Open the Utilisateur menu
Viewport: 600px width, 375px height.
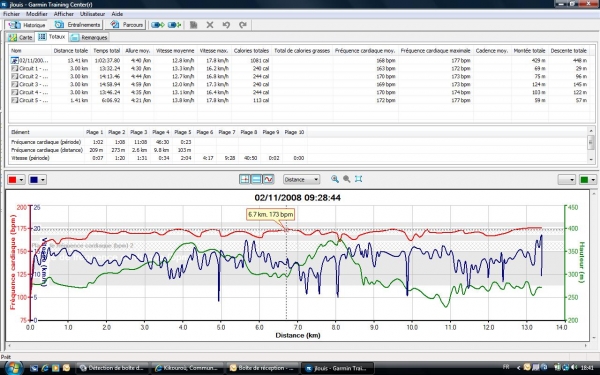[92, 14]
